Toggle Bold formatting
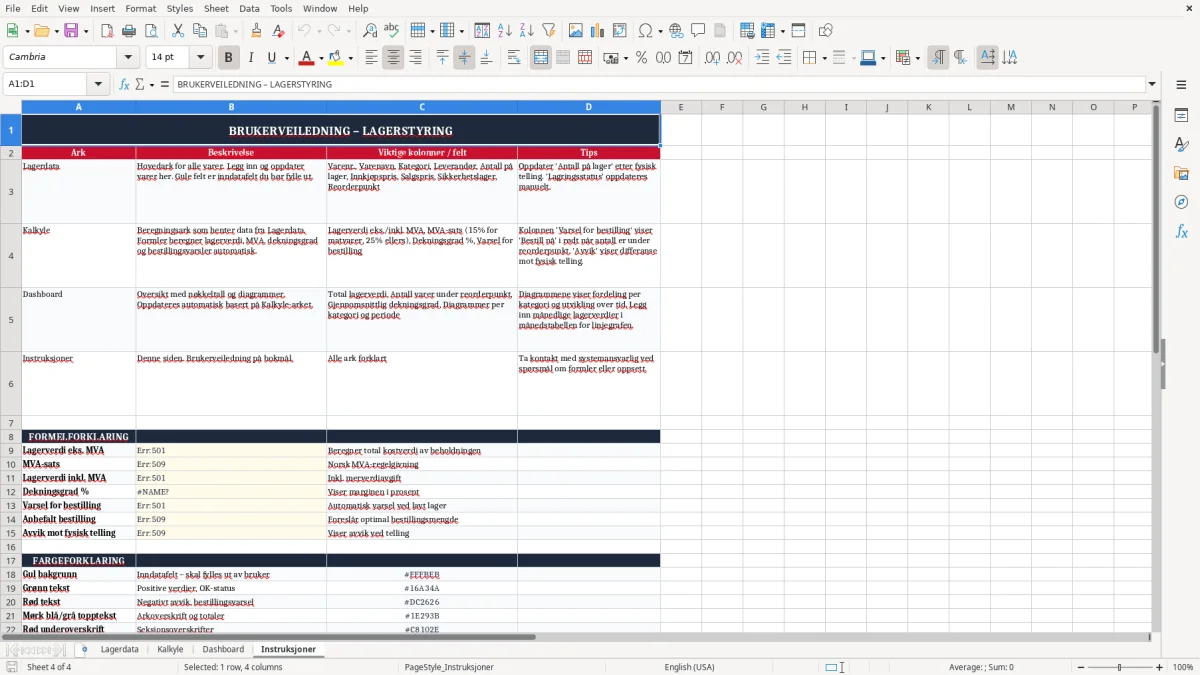Viewport: 1200px width, 675px height. [x=229, y=58]
